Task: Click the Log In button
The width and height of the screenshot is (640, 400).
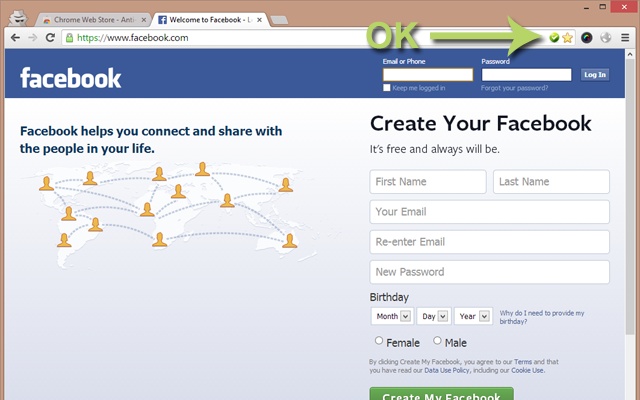Action: coord(595,75)
